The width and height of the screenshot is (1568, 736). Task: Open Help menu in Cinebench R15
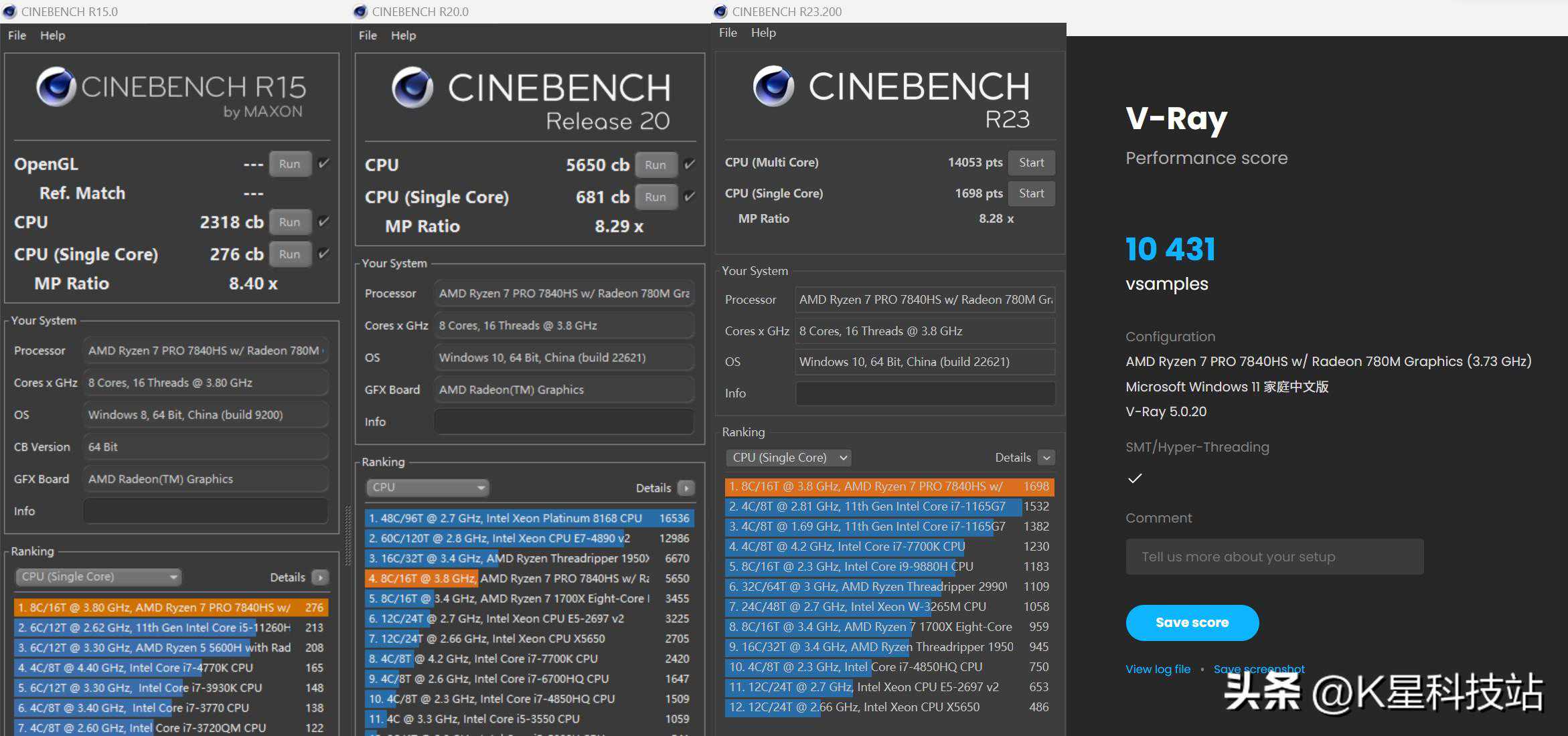click(52, 35)
